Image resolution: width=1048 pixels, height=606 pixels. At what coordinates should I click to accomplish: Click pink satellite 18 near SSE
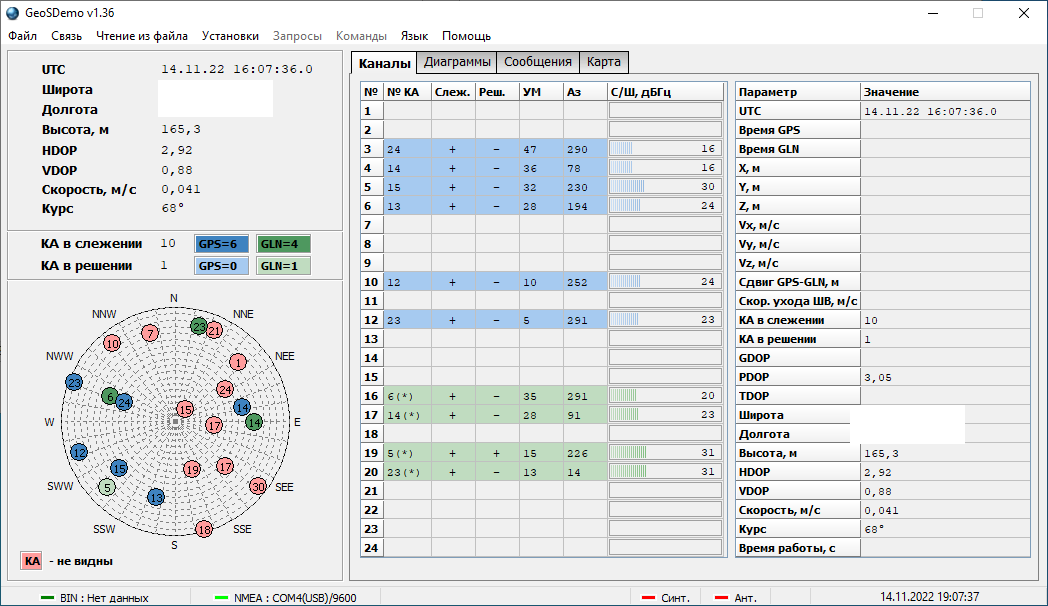coord(204,529)
